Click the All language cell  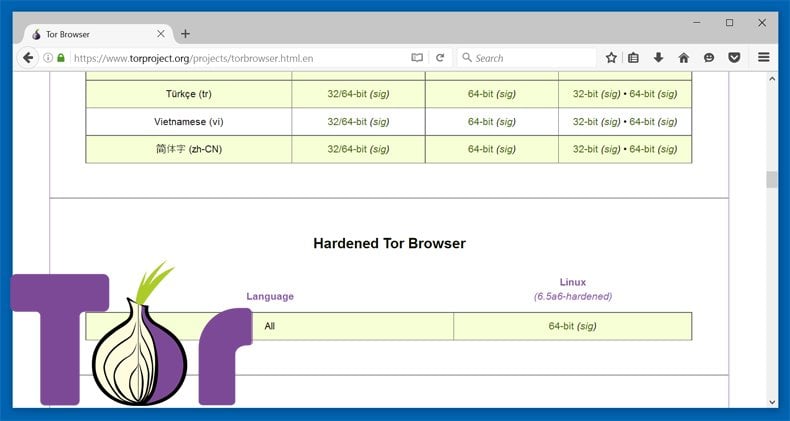point(270,326)
